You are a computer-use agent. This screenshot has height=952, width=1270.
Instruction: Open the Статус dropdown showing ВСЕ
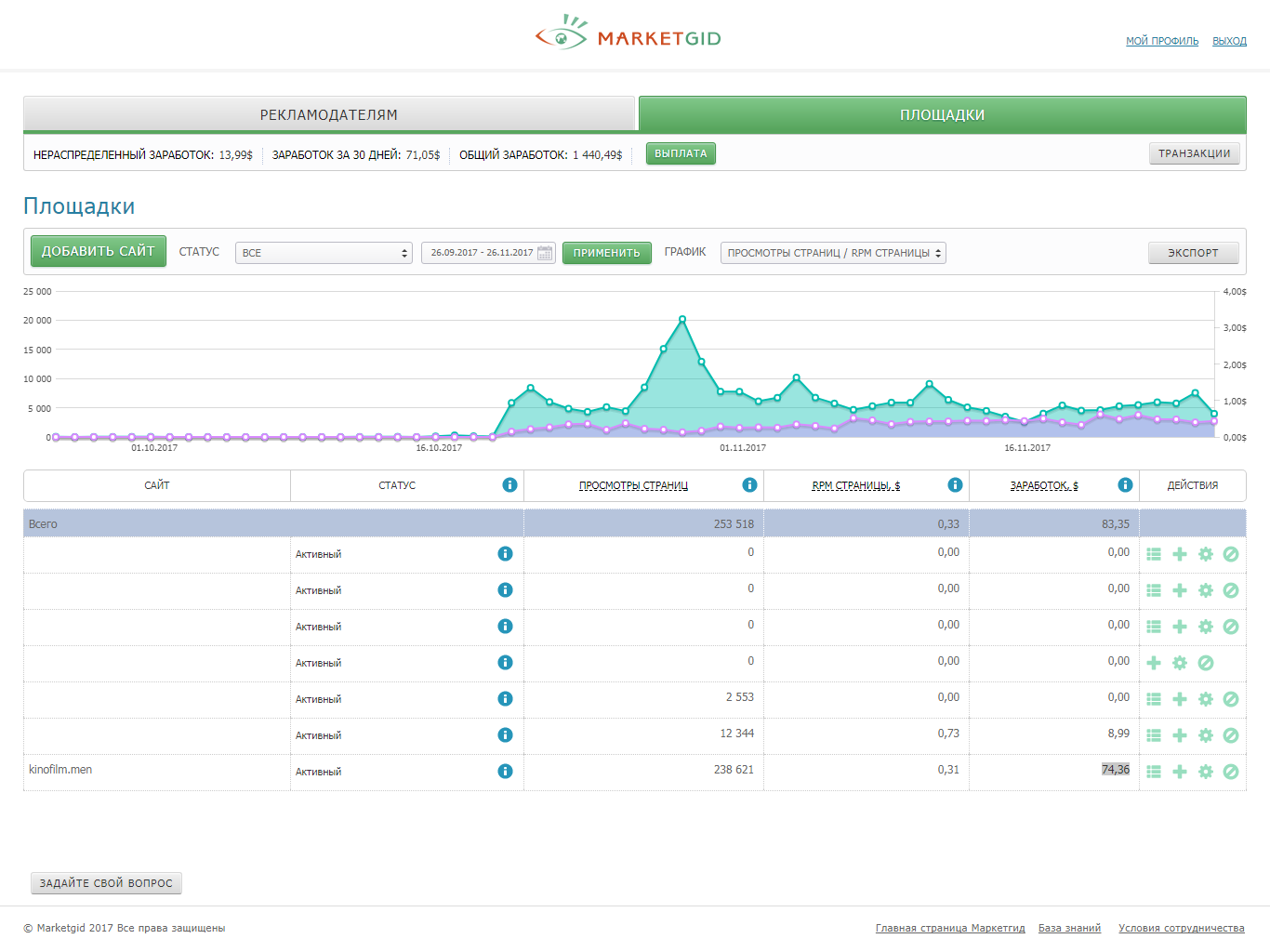(324, 253)
